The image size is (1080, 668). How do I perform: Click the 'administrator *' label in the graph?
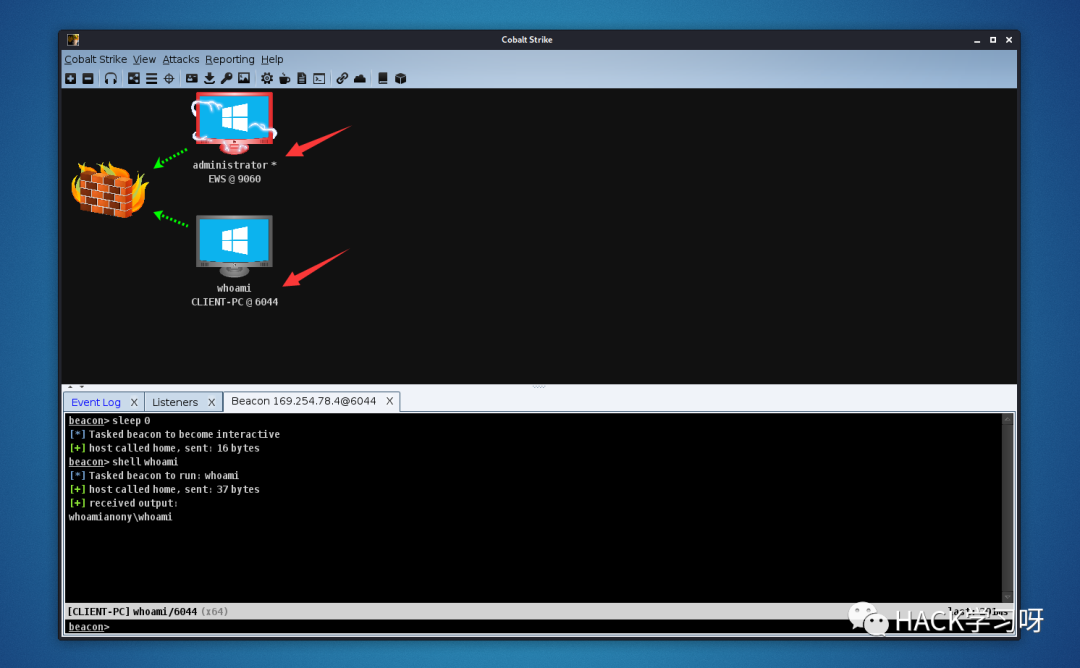click(234, 165)
